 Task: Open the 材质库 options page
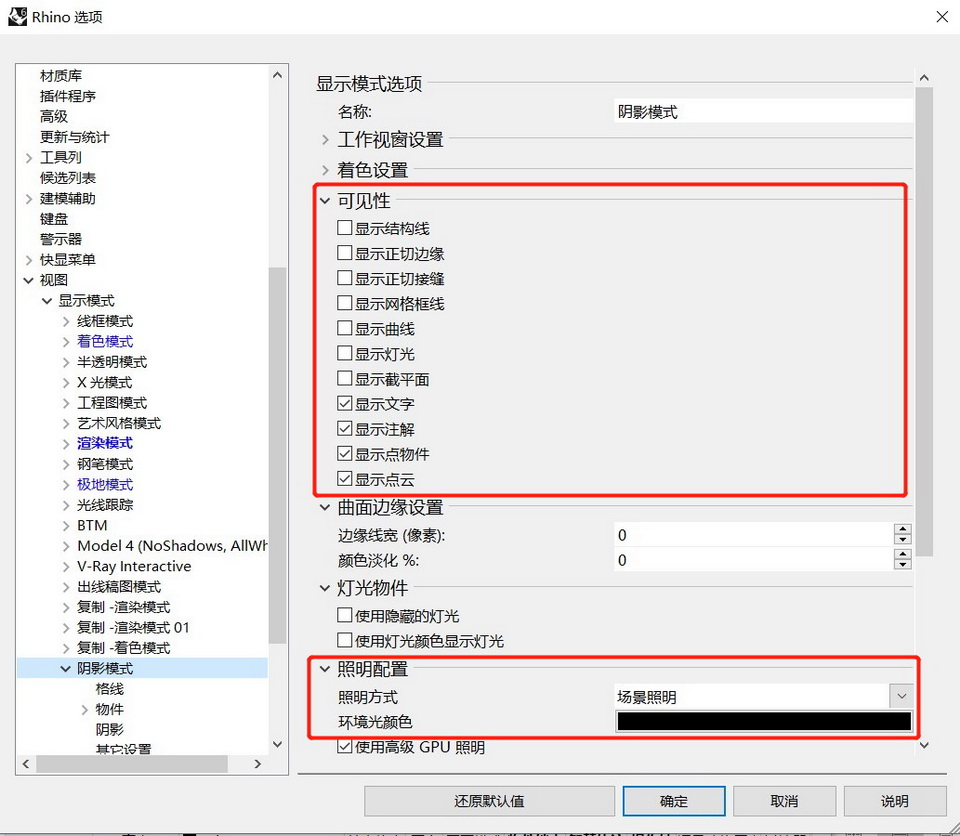click(x=61, y=76)
